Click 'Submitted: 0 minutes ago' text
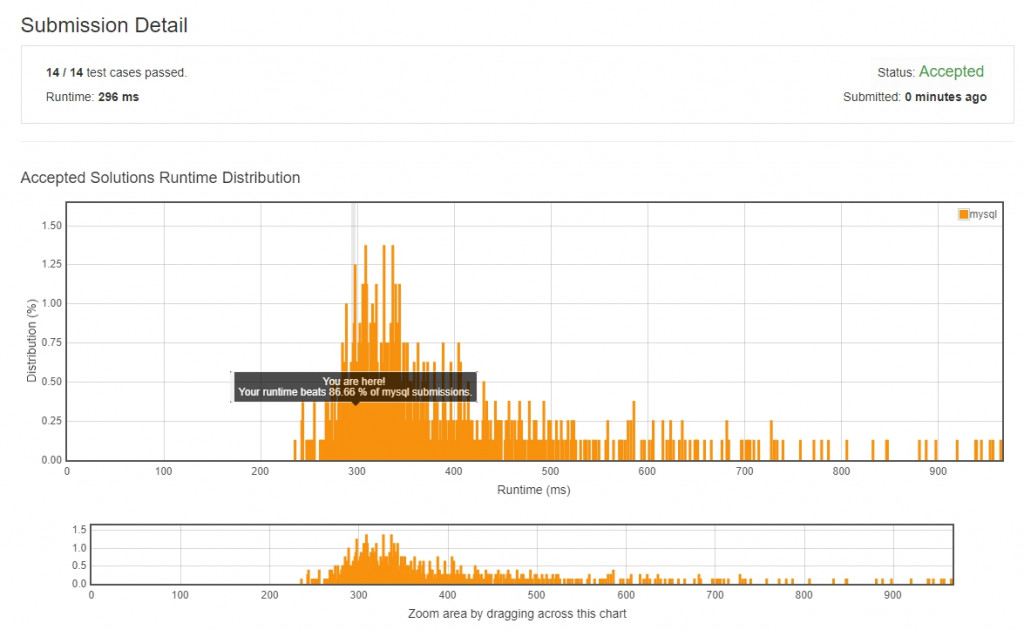 [x=914, y=97]
